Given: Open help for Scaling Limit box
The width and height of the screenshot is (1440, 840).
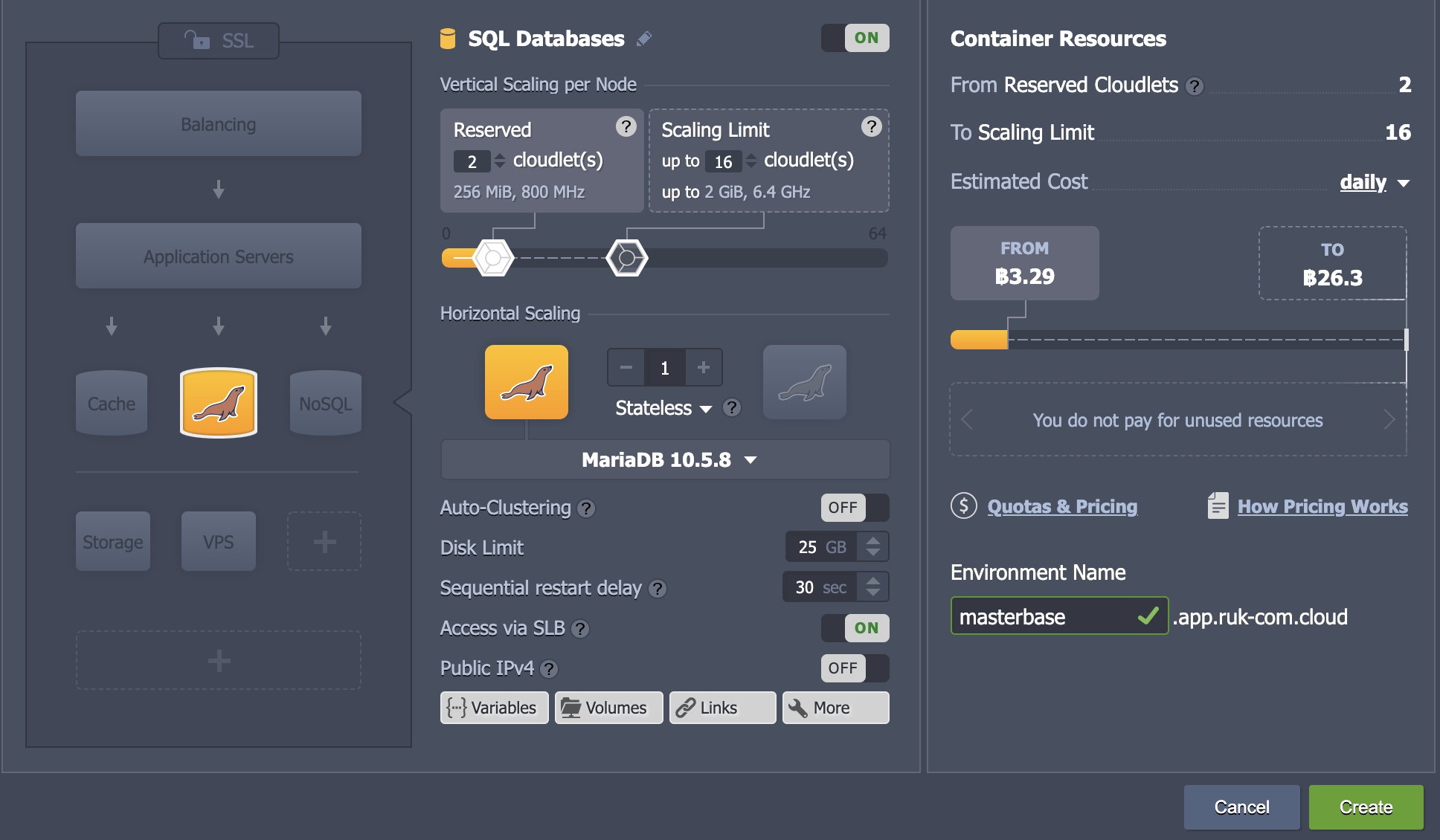Looking at the screenshot, I should pos(872,126).
